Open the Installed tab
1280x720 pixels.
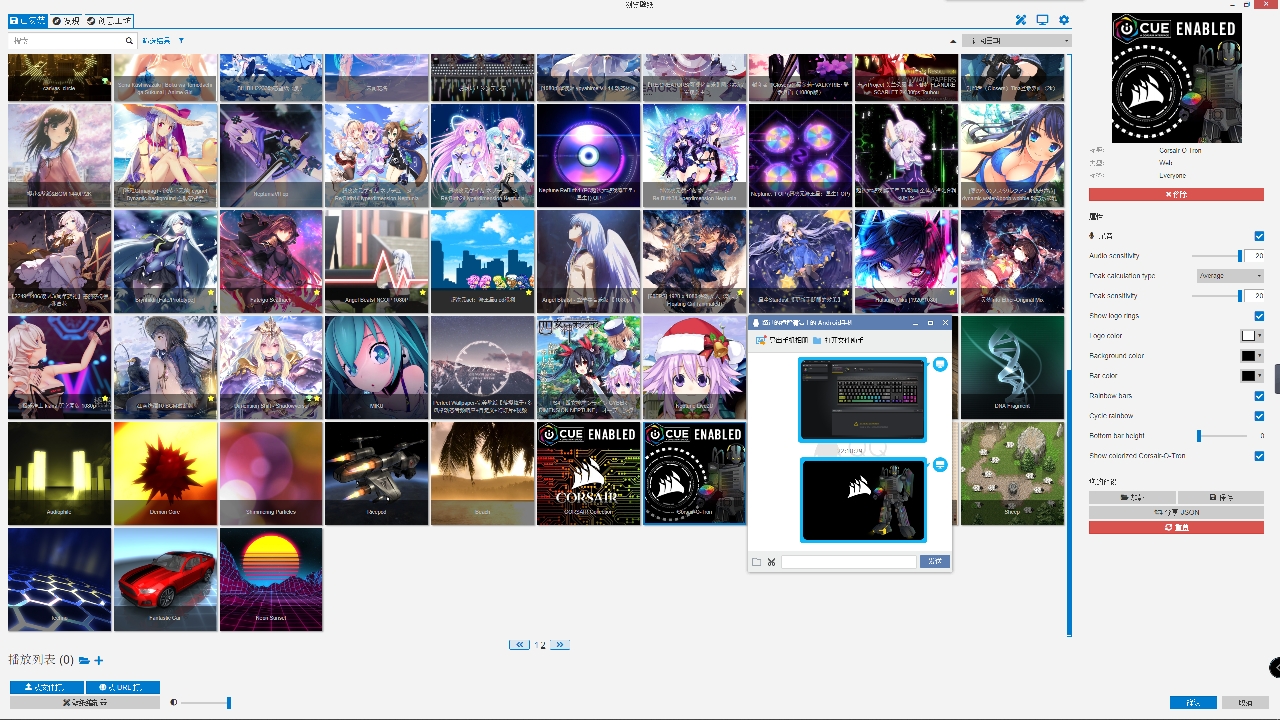[x=27, y=20]
